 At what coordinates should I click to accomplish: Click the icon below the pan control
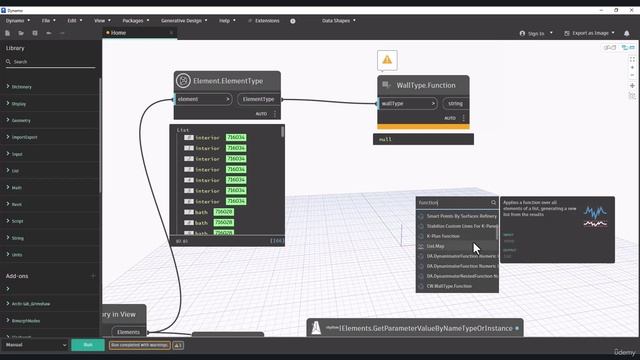[x=632, y=96]
